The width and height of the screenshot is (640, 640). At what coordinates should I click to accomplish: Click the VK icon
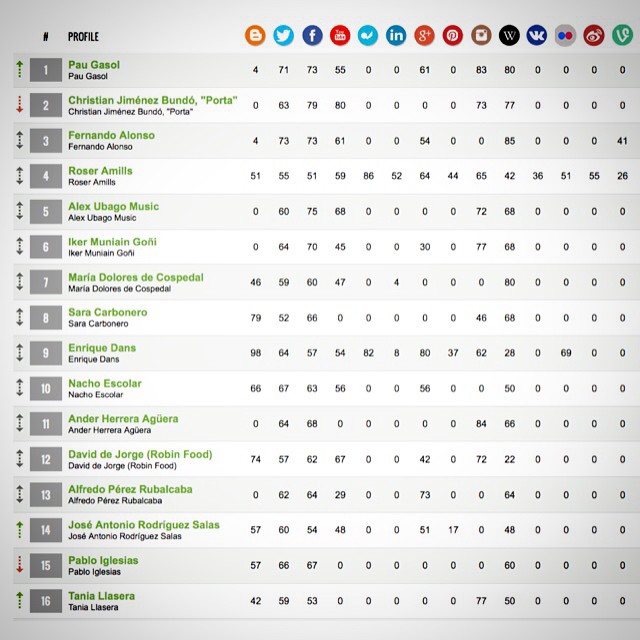(x=538, y=36)
